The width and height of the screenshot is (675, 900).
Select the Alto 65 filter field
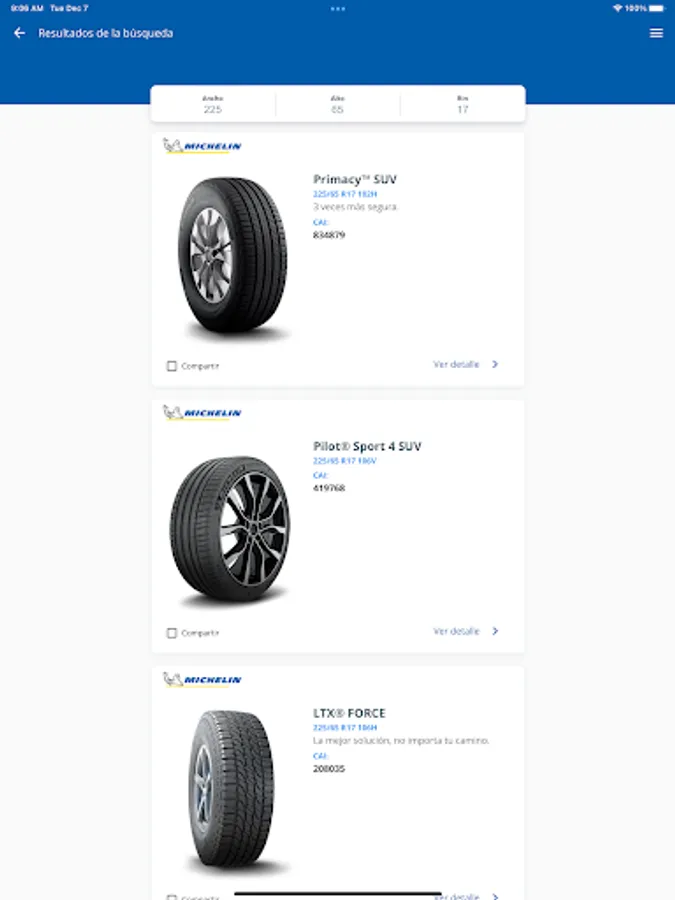337,105
